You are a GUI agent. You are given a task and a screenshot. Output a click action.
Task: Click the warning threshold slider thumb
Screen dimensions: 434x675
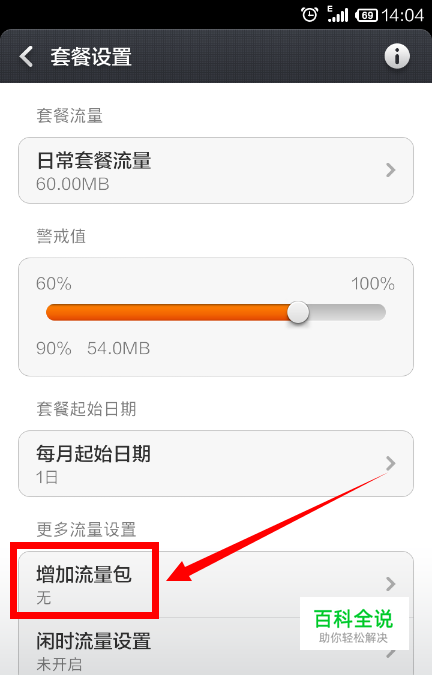pyautogui.click(x=298, y=313)
